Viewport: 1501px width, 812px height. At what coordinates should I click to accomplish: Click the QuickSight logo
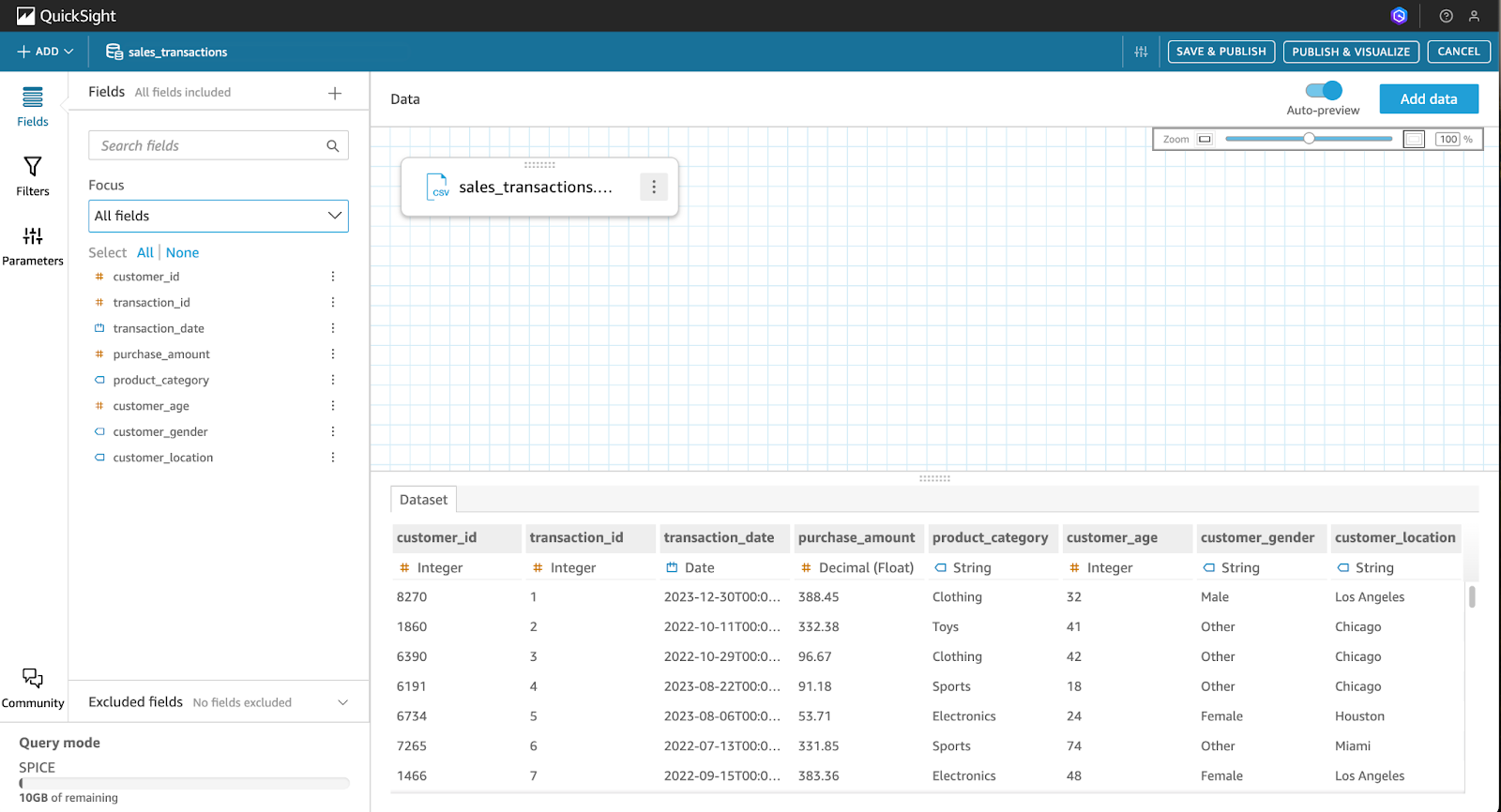[x=67, y=16]
